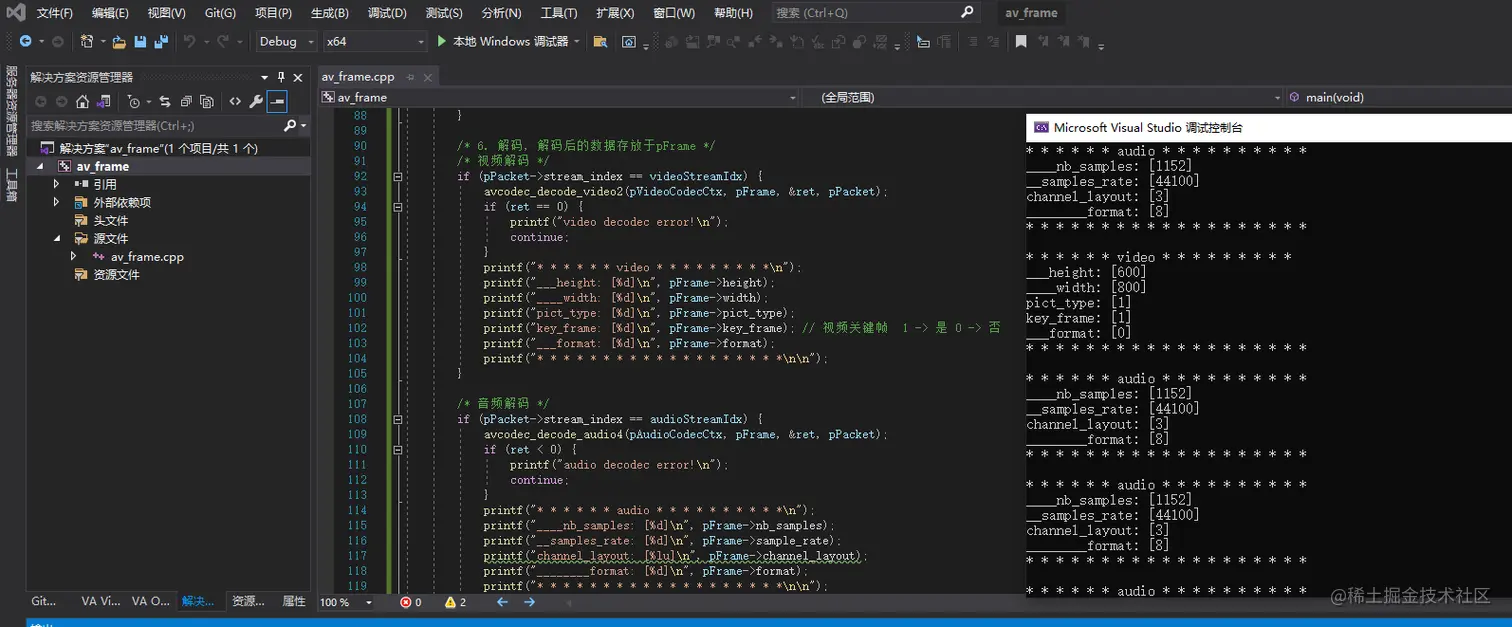Image resolution: width=1512 pixels, height=627 pixels.
Task: Close the Solution Explorer panel
Action: [x=298, y=77]
